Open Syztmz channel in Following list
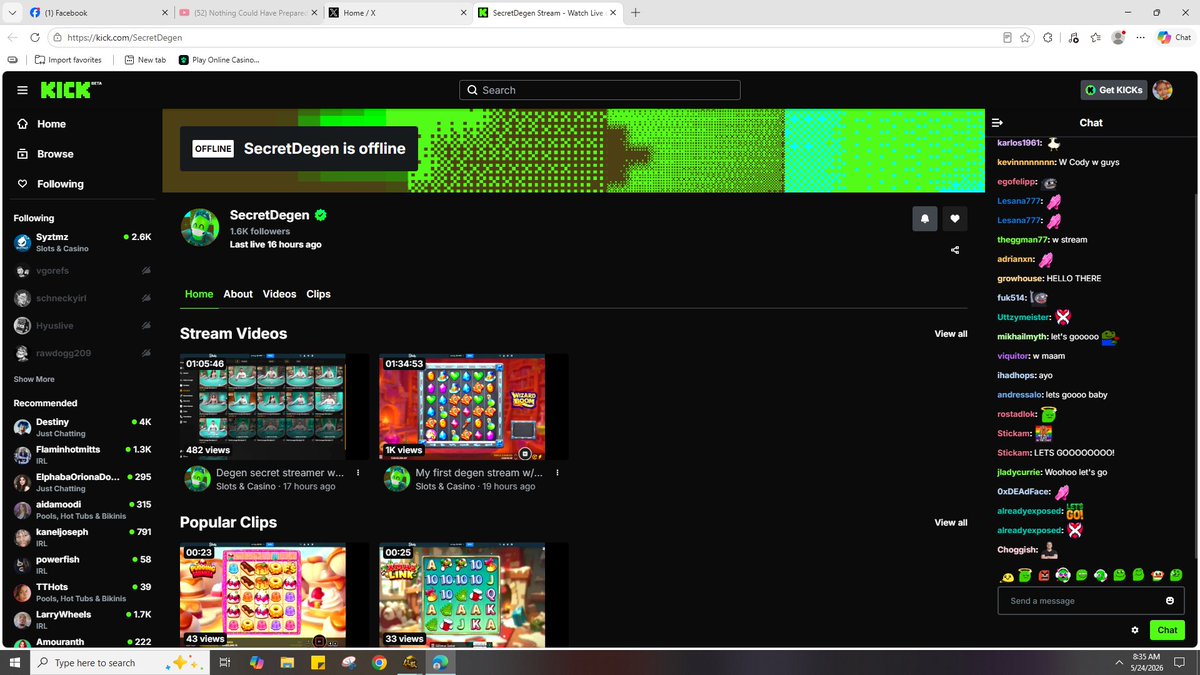The width and height of the screenshot is (1200, 675). 82,242
